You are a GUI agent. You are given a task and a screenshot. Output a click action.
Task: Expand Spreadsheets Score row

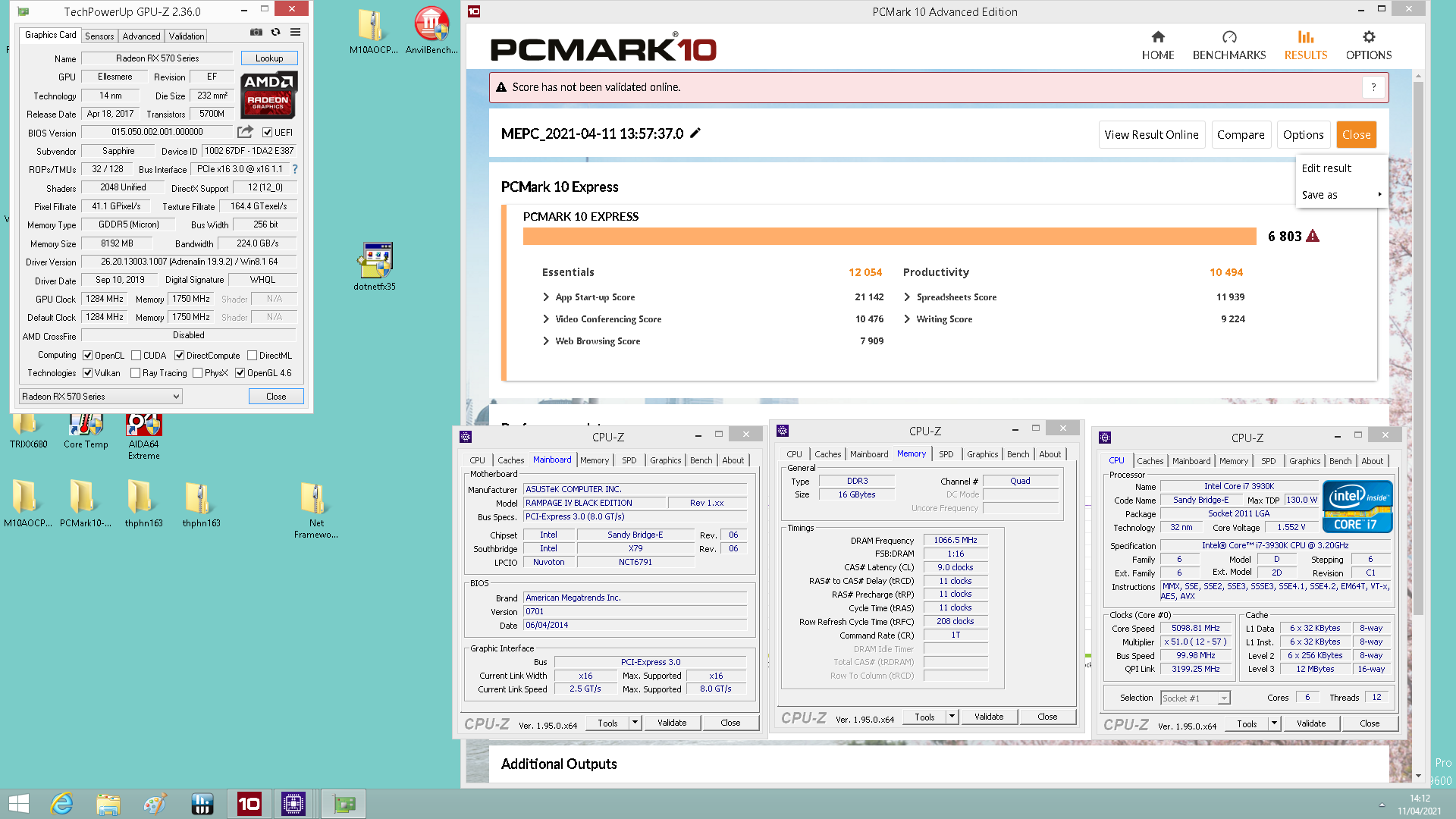907,297
